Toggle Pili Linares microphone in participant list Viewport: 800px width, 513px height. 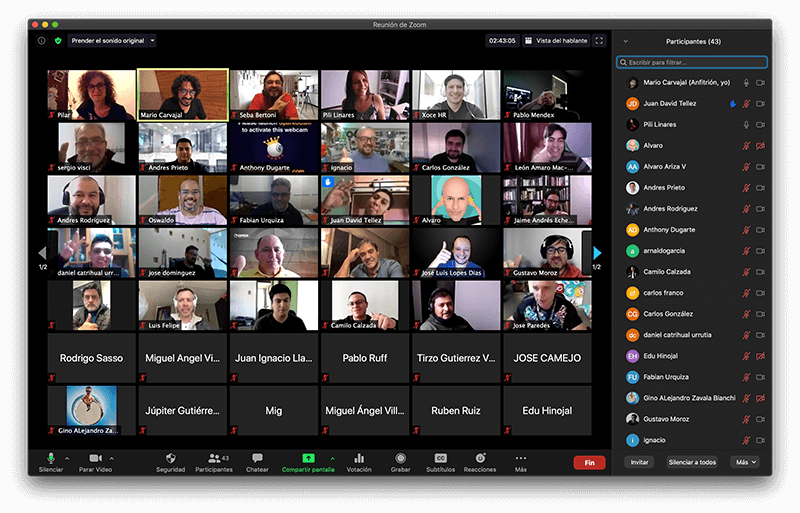745,124
